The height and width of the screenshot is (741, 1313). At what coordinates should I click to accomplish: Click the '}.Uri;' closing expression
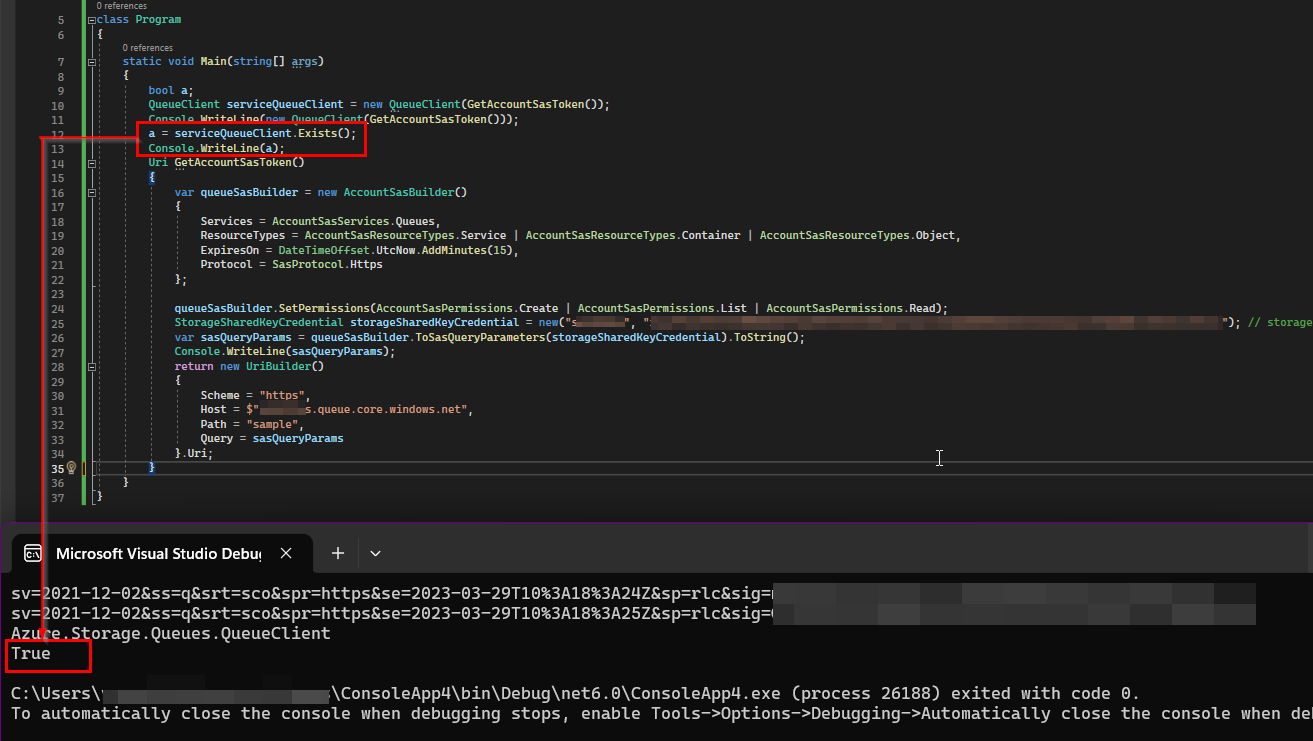[x=195, y=454]
